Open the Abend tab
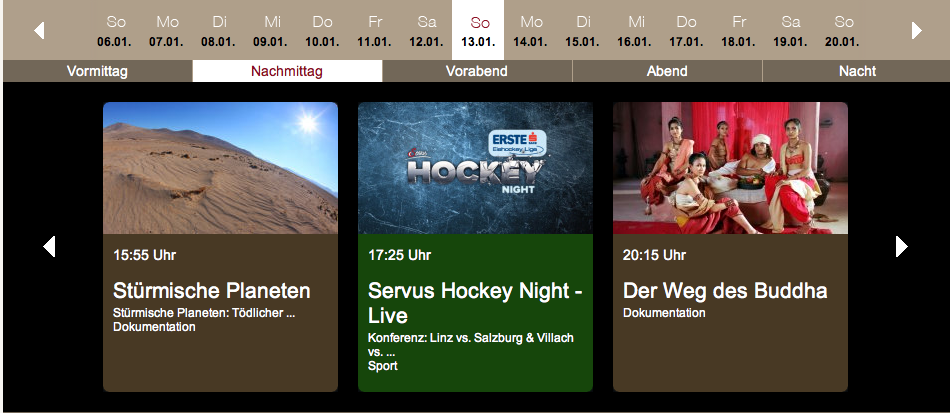 667,71
